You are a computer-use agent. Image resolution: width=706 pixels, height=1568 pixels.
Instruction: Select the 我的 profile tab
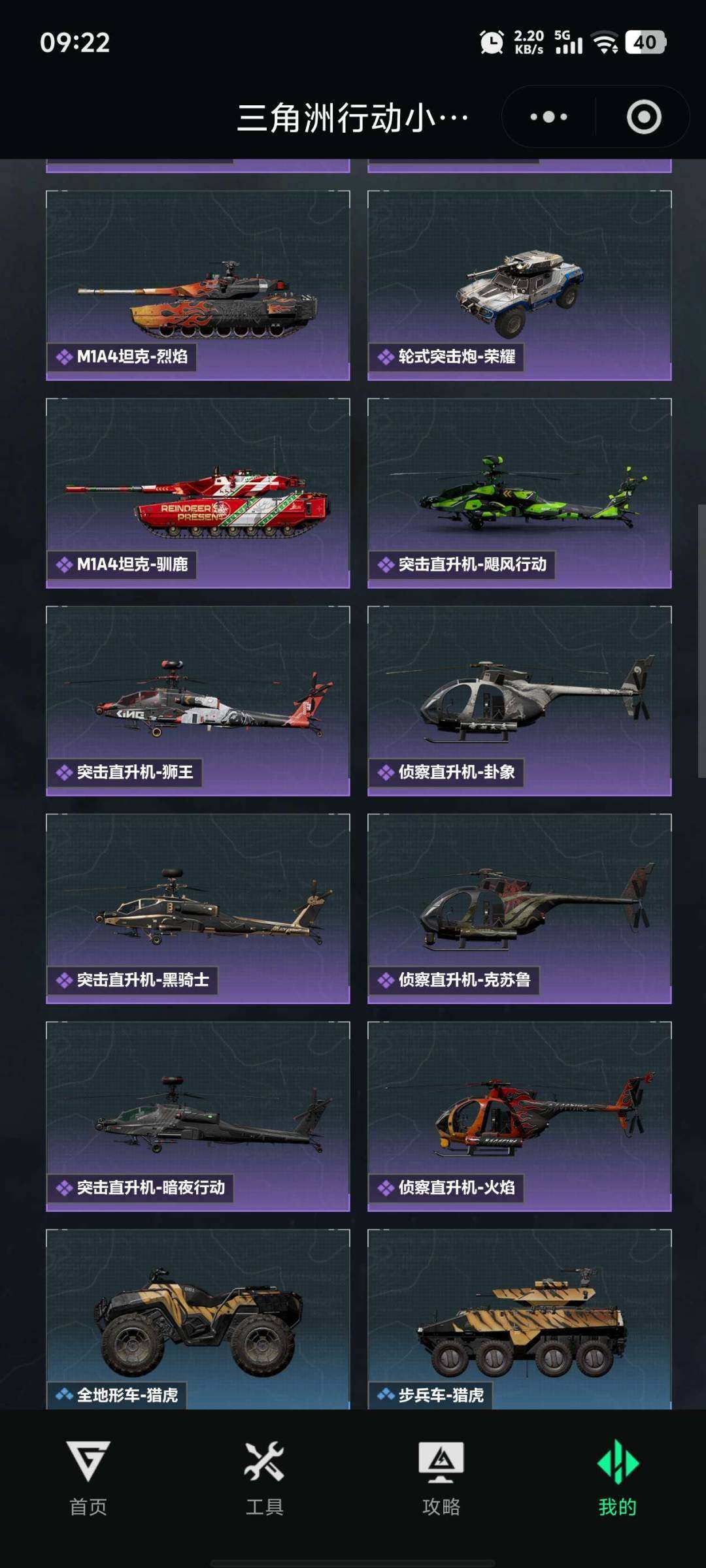pos(618,1478)
